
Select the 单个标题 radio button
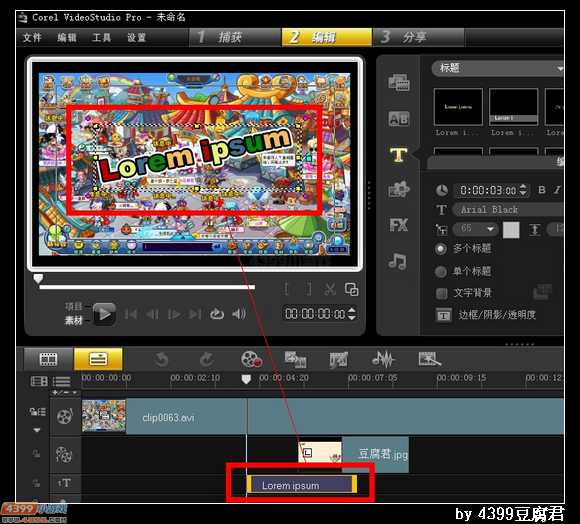click(441, 271)
